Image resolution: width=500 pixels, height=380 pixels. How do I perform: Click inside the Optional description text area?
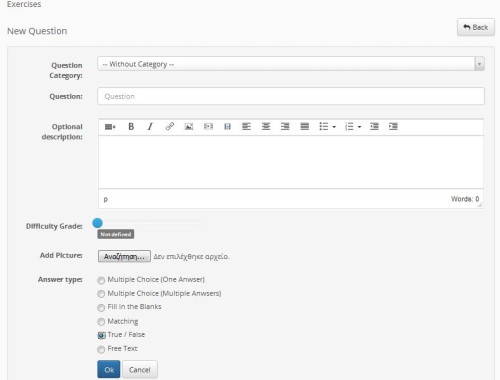pos(291,162)
